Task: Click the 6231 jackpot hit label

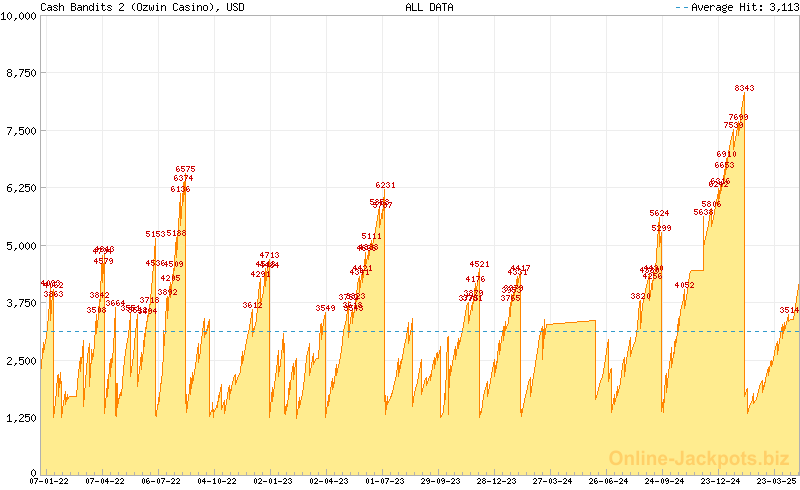Action: click(x=385, y=185)
